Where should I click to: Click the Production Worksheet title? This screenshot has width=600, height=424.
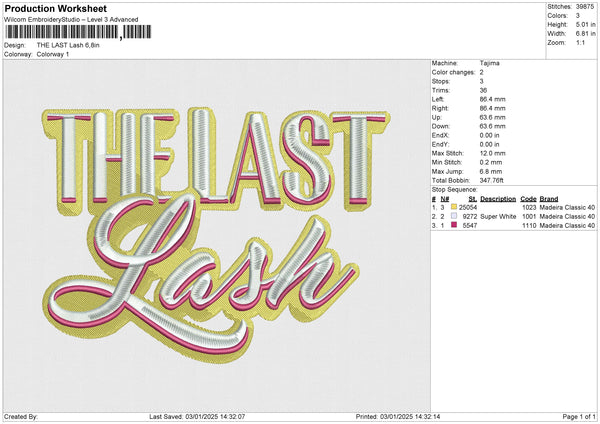56,9
